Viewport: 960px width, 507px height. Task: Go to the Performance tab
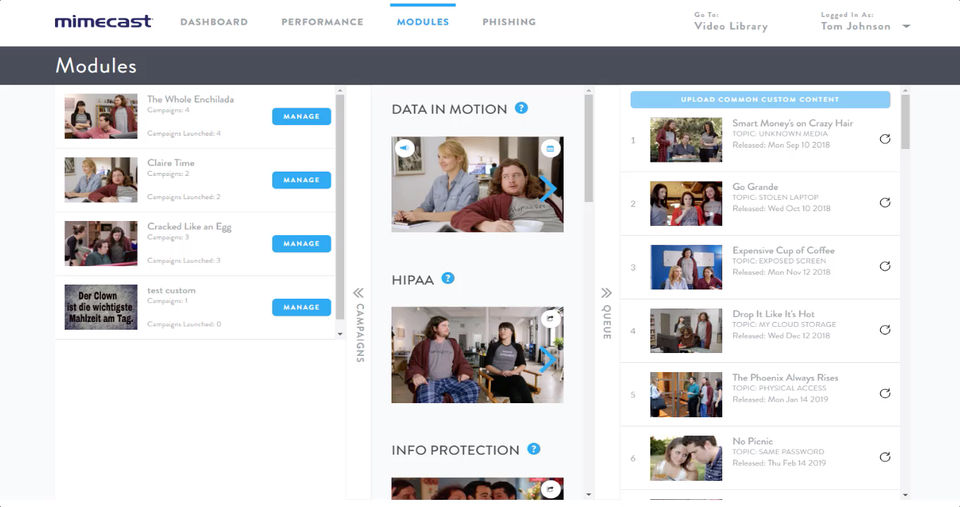(x=322, y=22)
